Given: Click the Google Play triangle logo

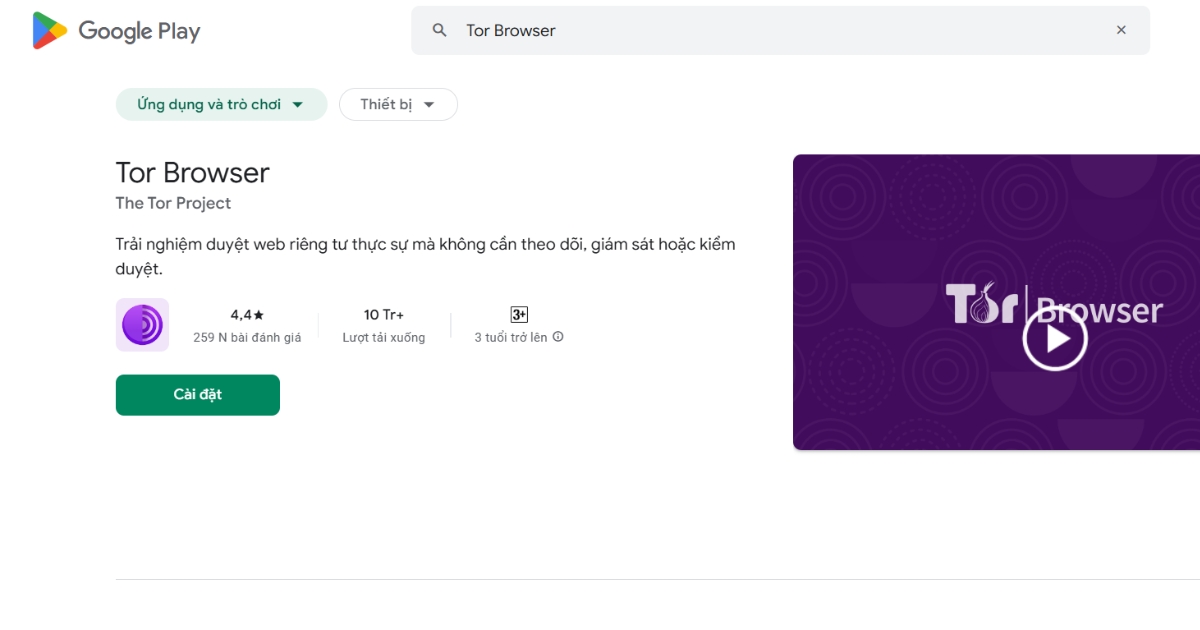Looking at the screenshot, I should tap(49, 31).
